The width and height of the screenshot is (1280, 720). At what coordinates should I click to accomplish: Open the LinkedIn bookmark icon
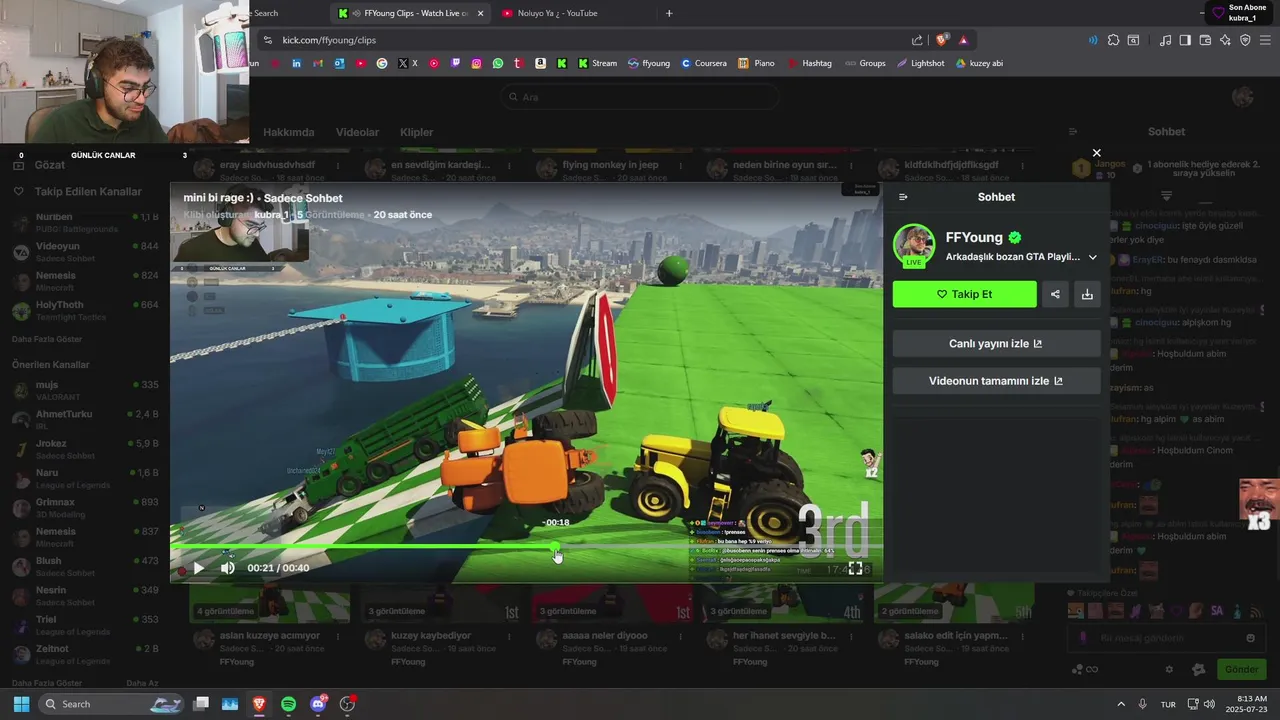coord(297,63)
